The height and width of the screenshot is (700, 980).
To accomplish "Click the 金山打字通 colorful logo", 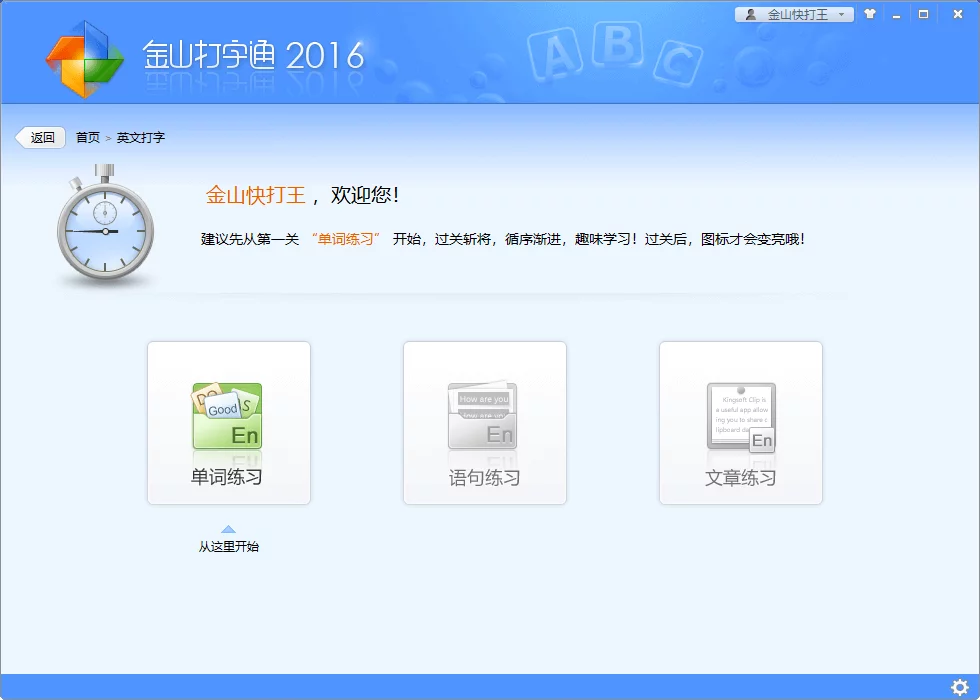I will [x=84, y=59].
